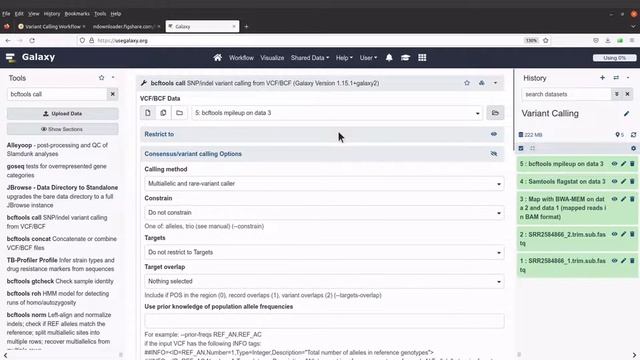Select multiple datasets input mode icon
The height and width of the screenshot is (360, 640).
click(x=163, y=113)
